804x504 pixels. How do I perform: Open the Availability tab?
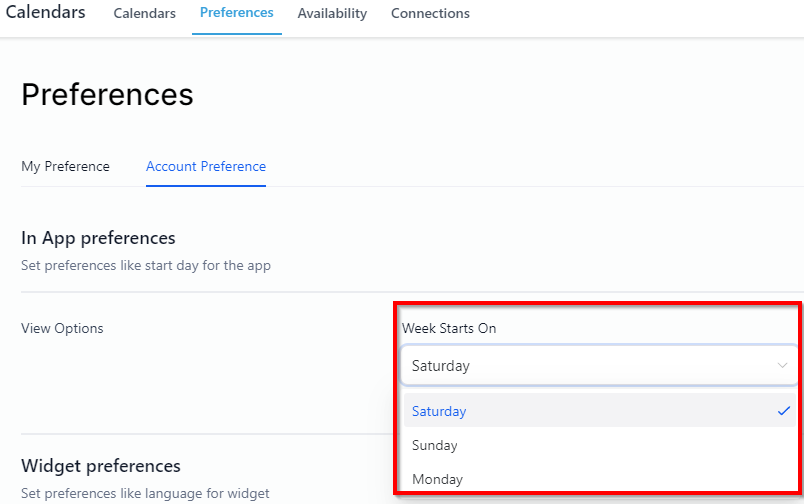(332, 14)
